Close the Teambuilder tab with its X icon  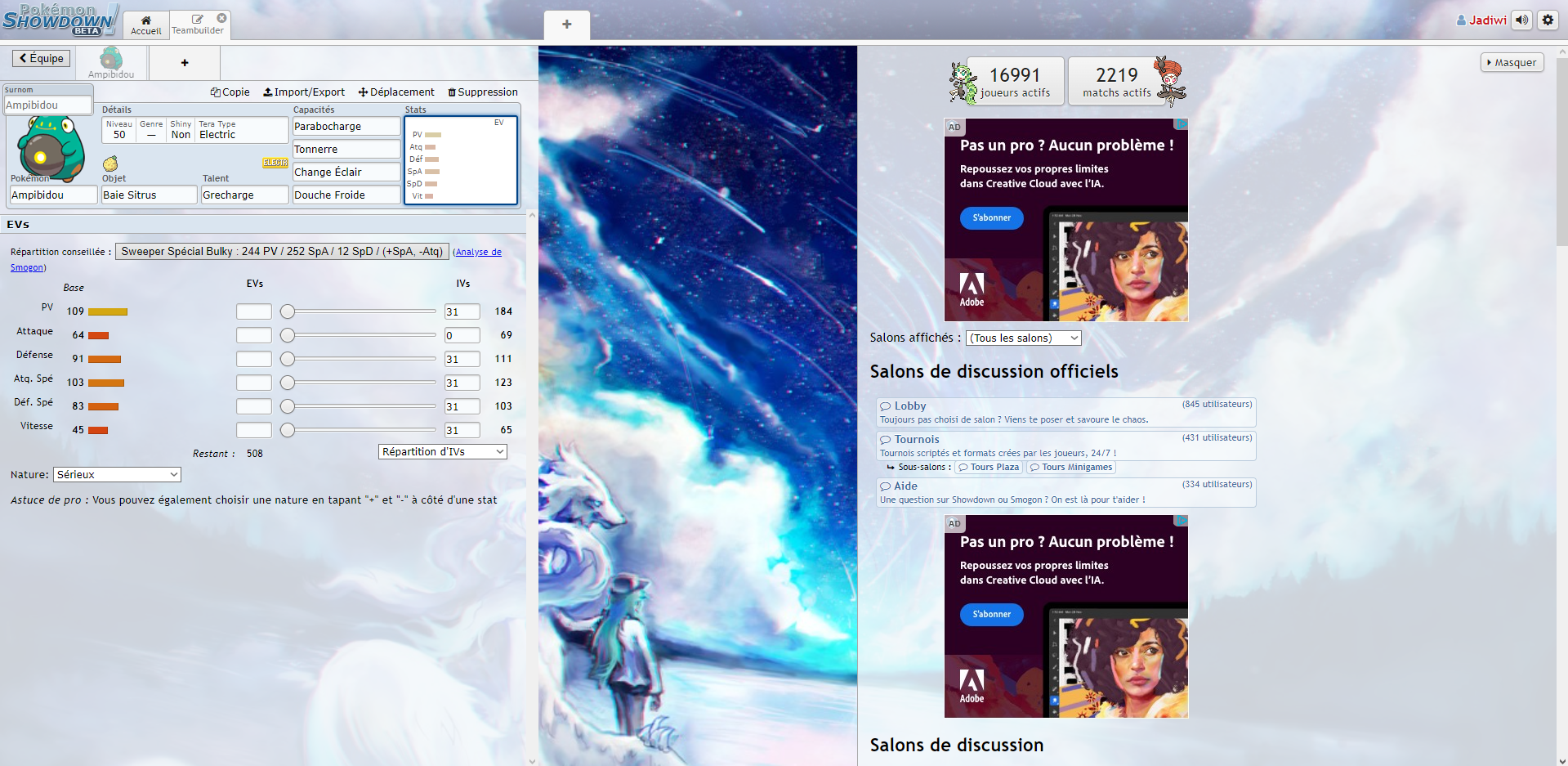221,18
